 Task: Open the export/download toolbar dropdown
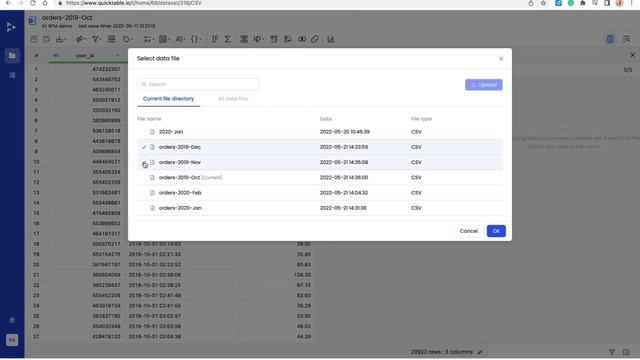tap(61, 39)
